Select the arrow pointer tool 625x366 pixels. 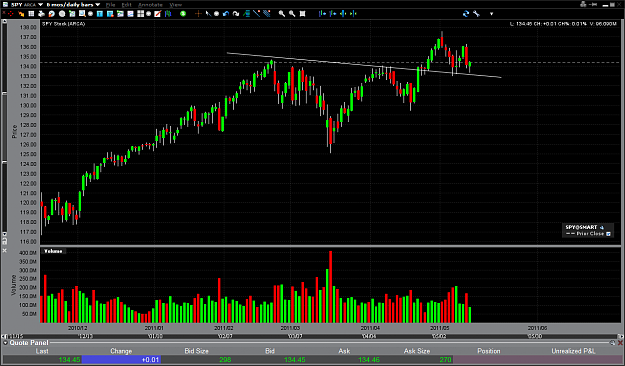click(208, 14)
